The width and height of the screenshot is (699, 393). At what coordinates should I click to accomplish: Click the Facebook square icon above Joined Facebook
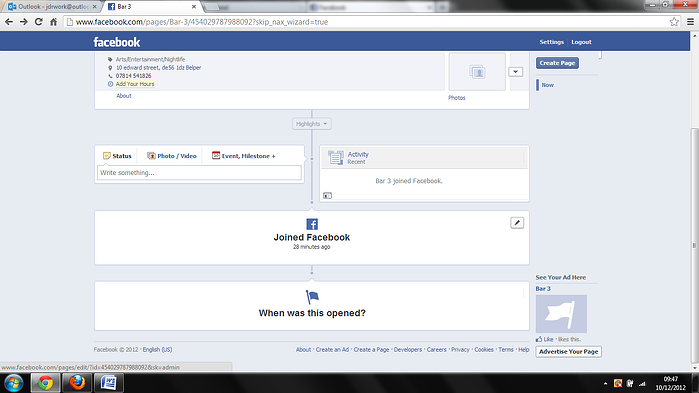[x=312, y=224]
